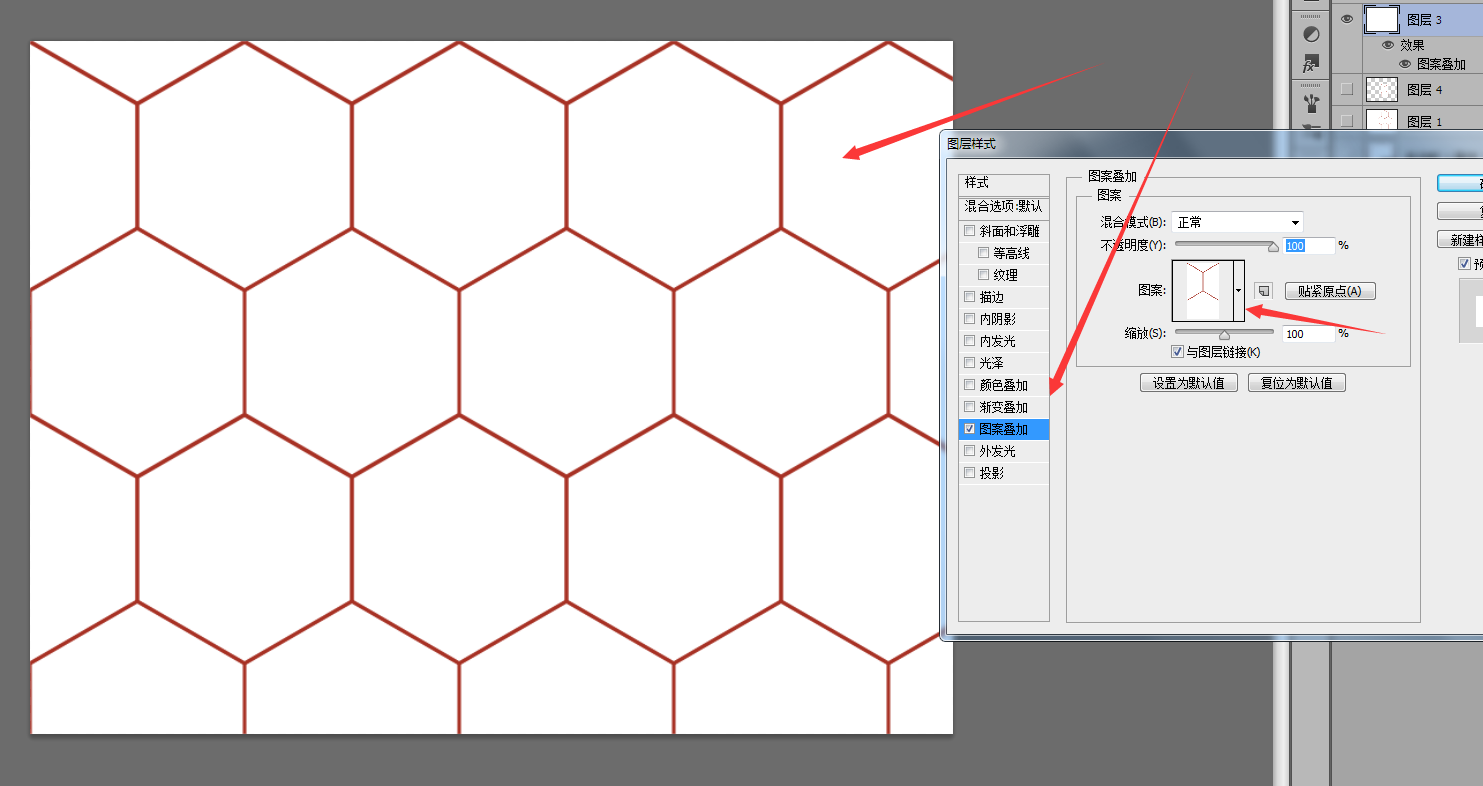Click the 缩放 value field
1483x786 pixels.
[1309, 334]
